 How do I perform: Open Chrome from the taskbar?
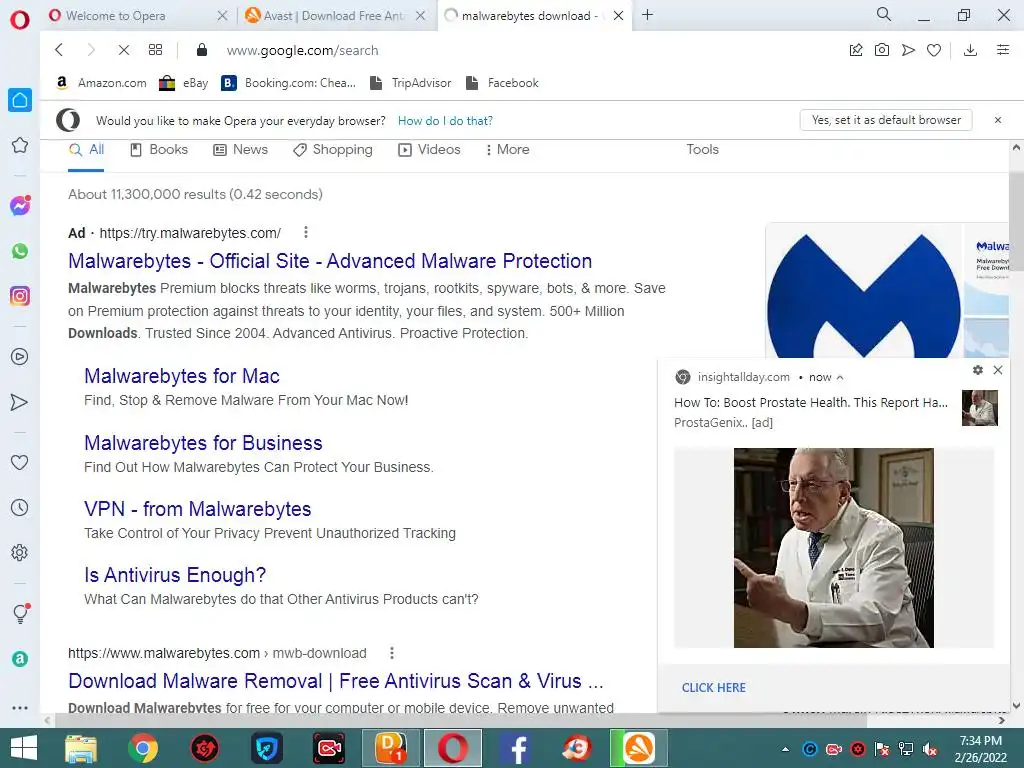point(142,748)
